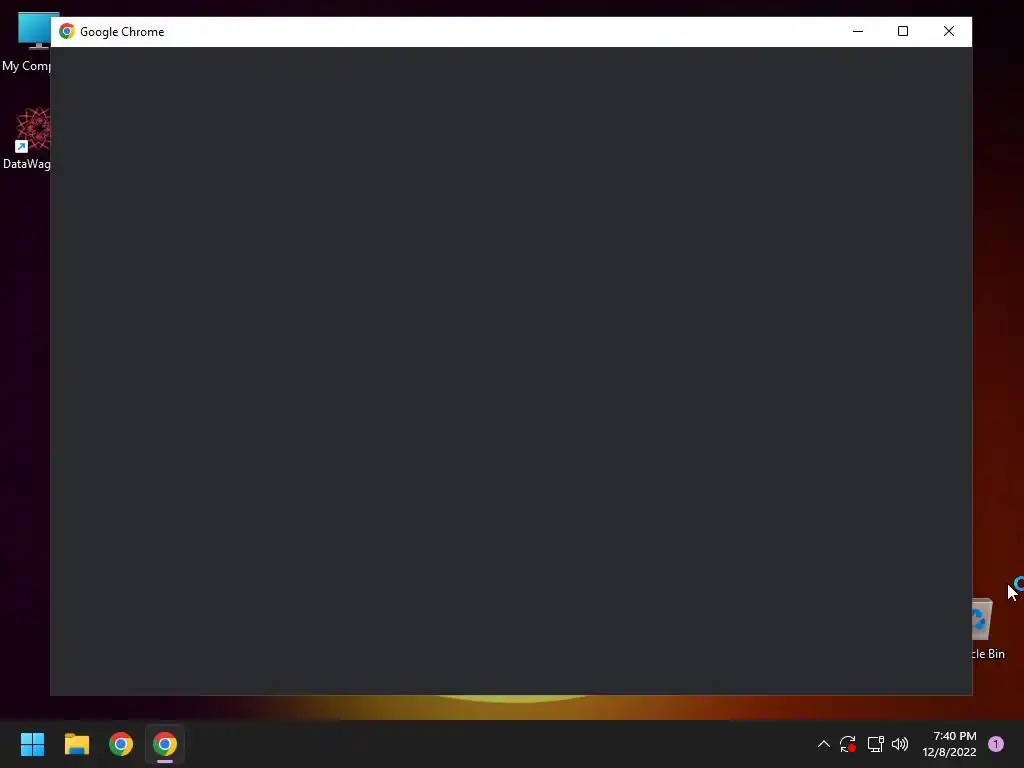Open the notification badge in tray

point(996,744)
